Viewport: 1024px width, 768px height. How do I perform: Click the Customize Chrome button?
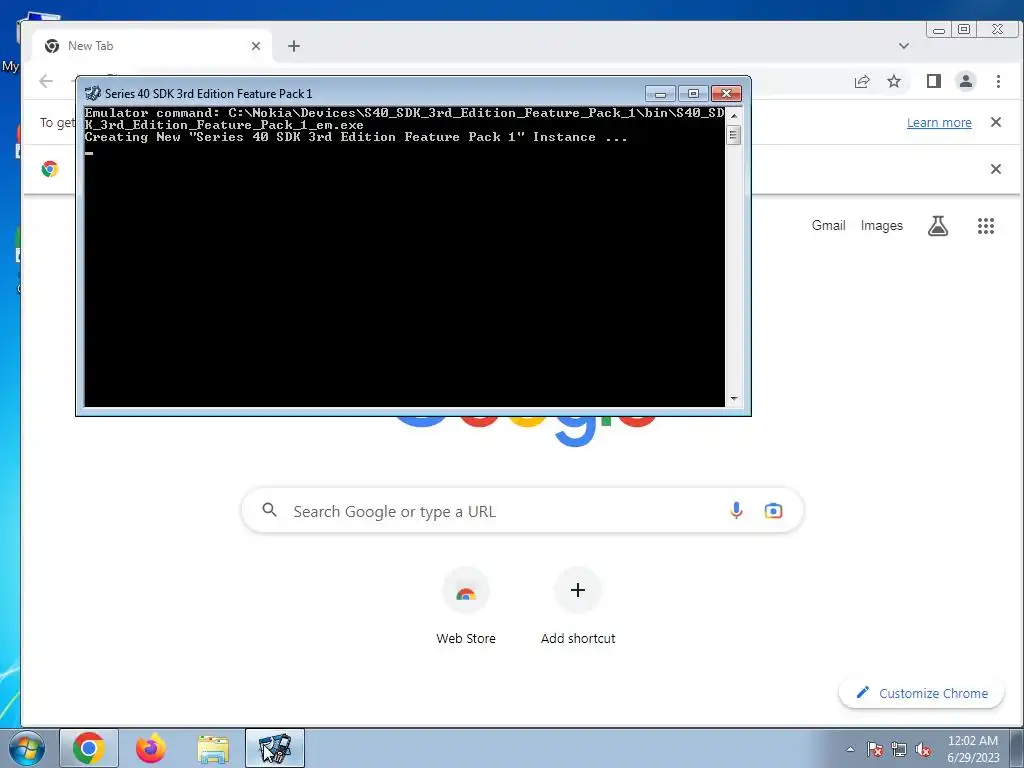(921, 693)
